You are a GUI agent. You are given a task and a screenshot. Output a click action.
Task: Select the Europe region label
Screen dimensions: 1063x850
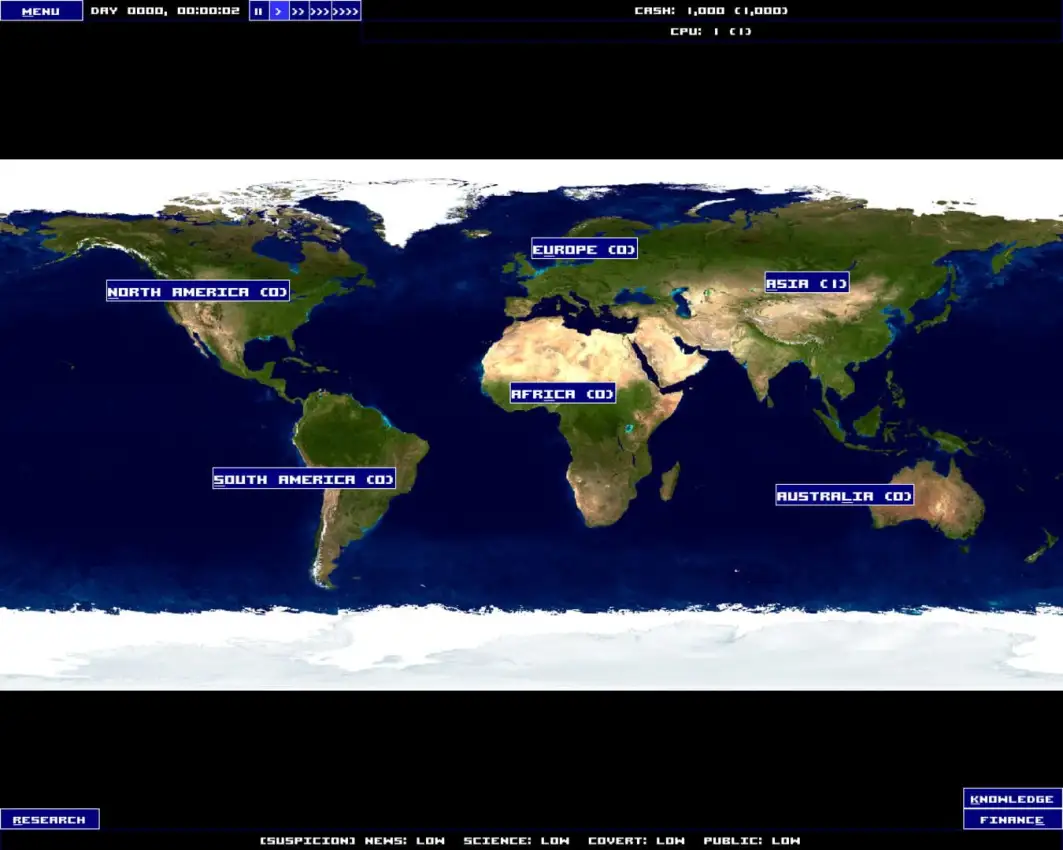tap(584, 249)
